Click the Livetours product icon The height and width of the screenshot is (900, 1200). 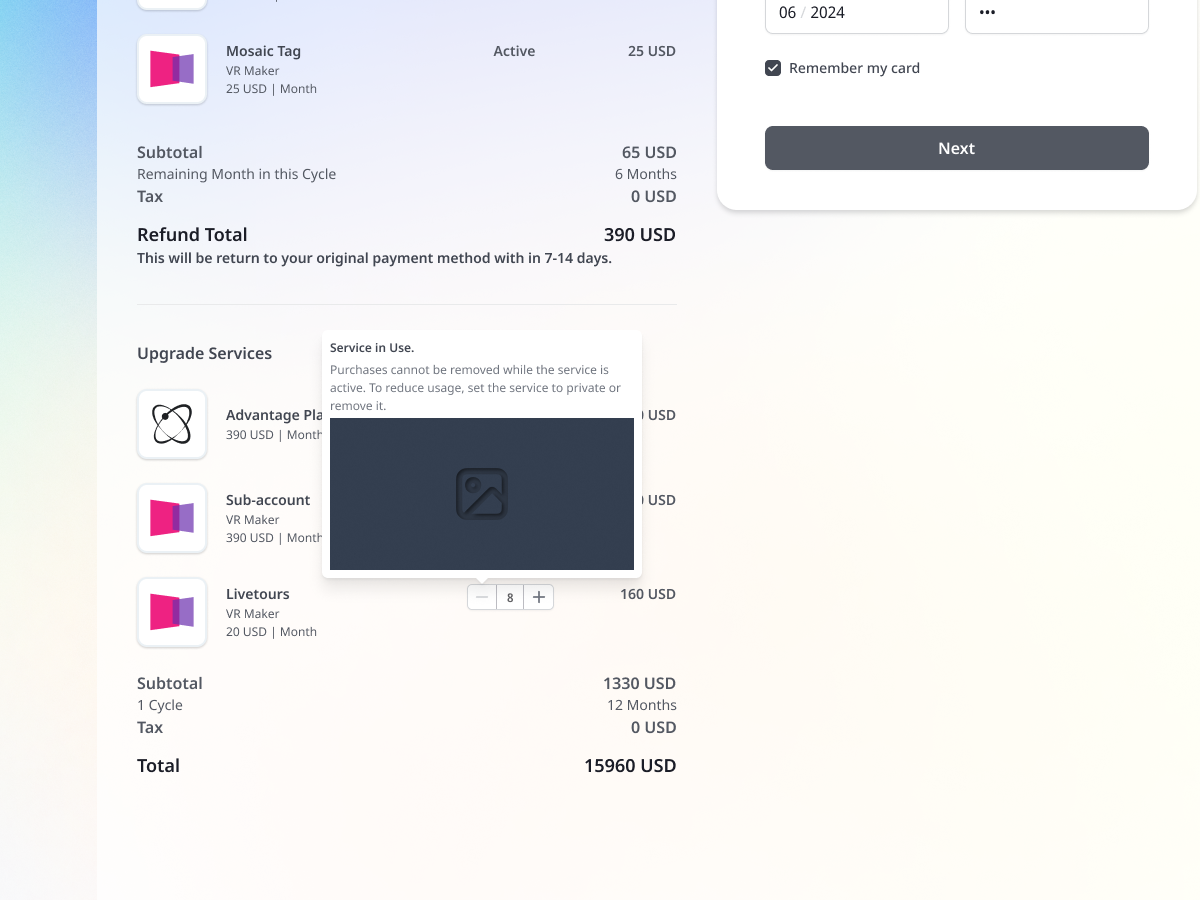172,612
